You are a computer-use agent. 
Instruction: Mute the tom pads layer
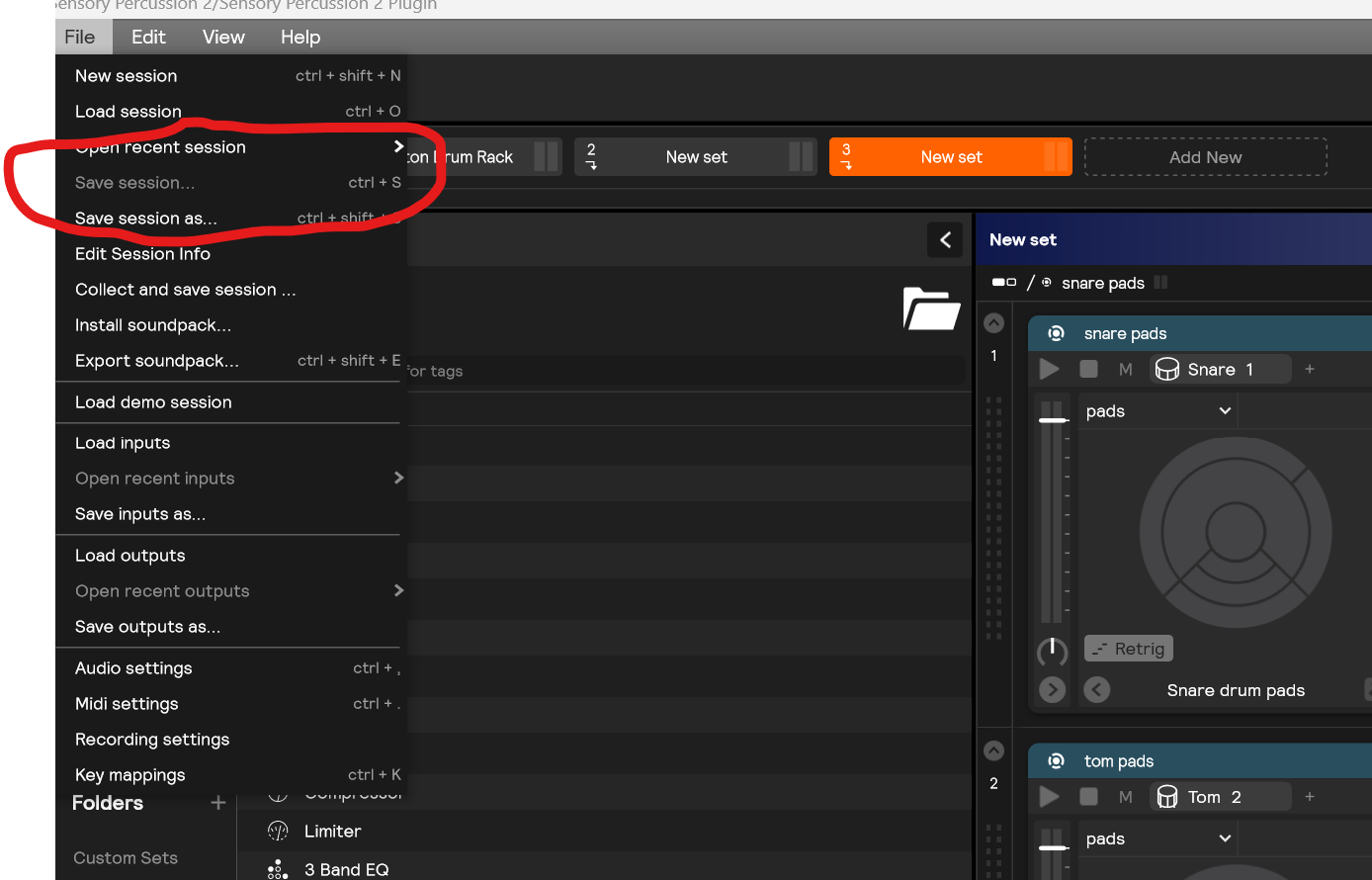point(1125,797)
